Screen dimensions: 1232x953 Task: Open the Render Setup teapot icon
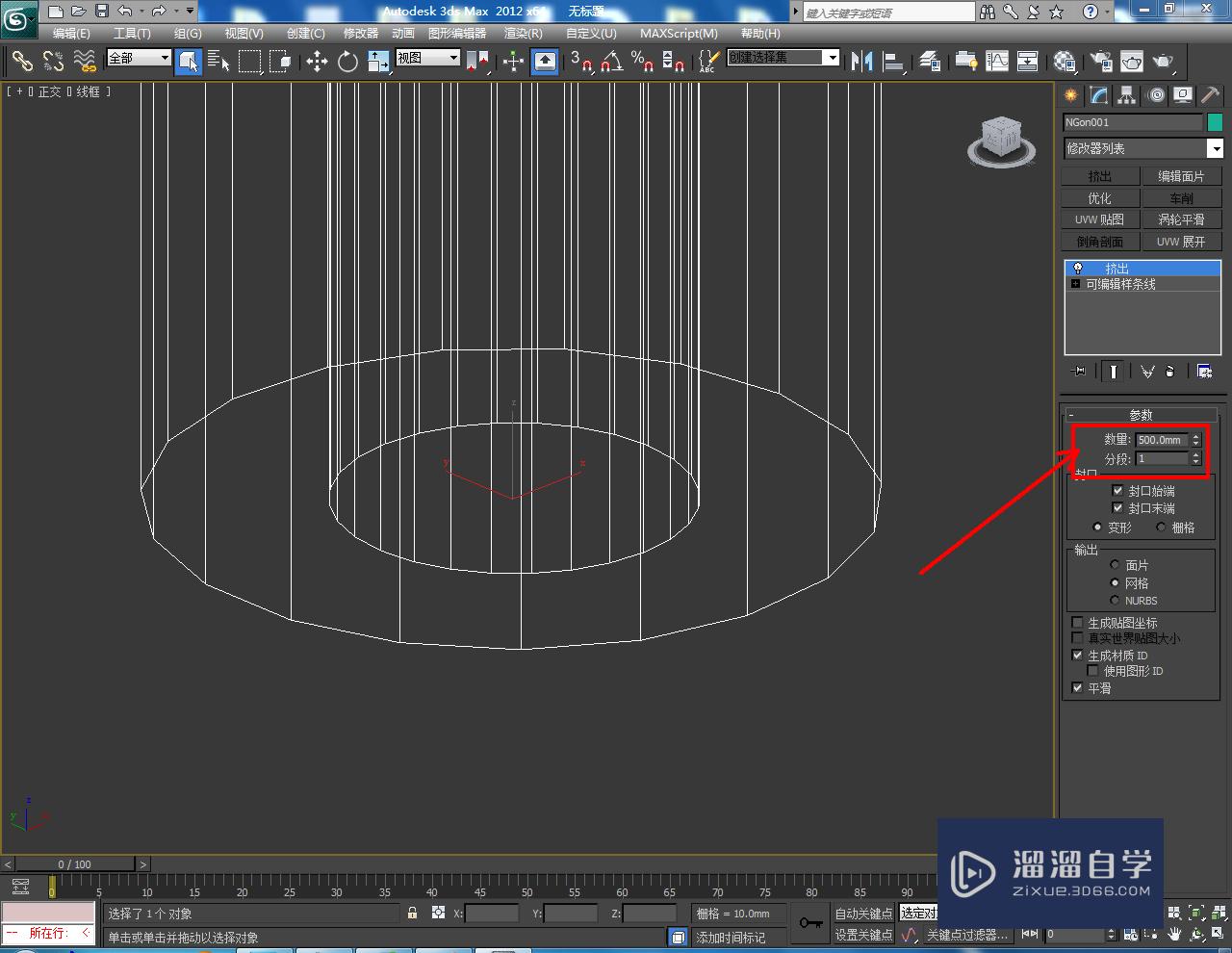point(1101,62)
